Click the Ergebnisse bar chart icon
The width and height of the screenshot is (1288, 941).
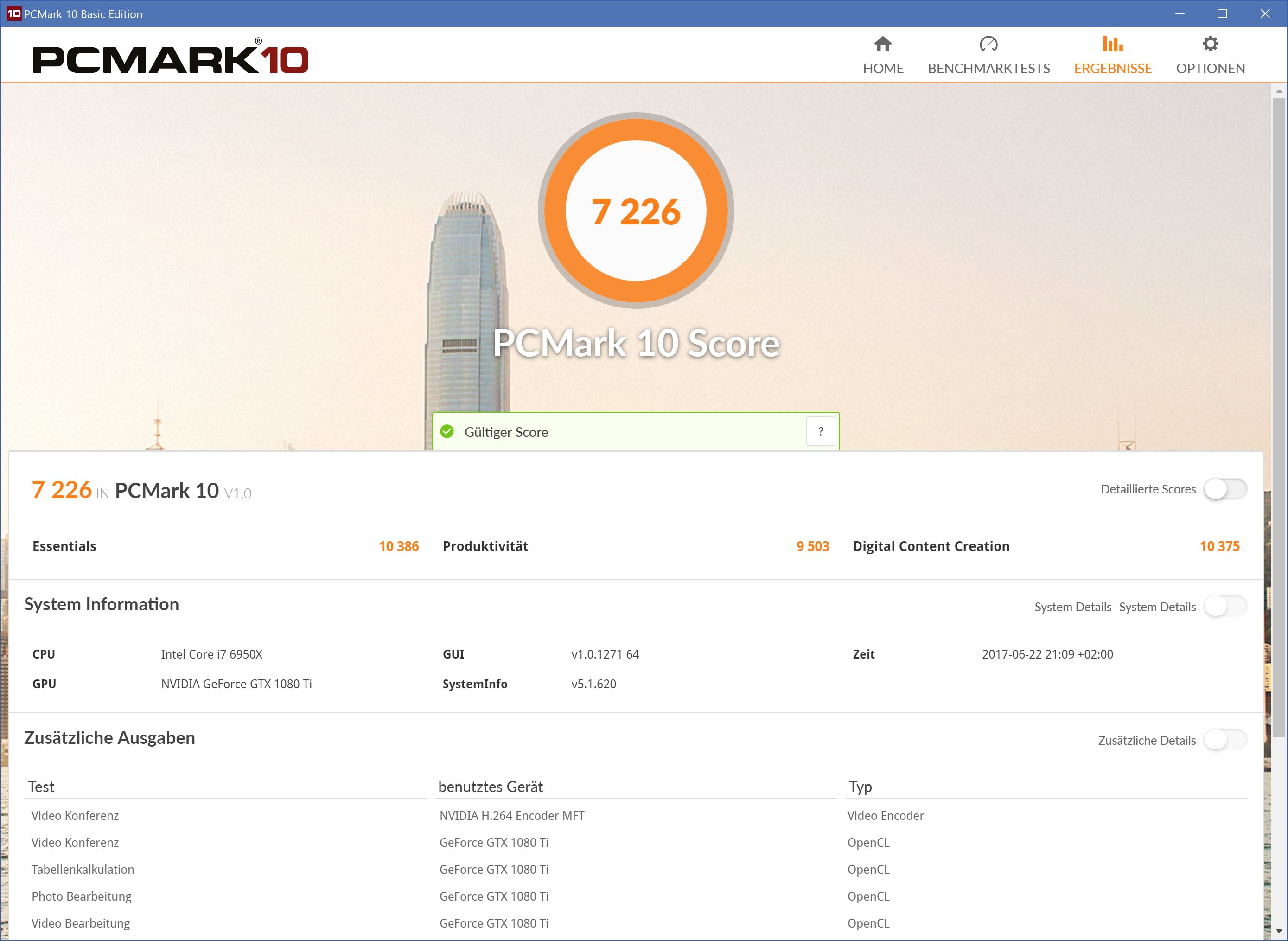click(x=1113, y=44)
